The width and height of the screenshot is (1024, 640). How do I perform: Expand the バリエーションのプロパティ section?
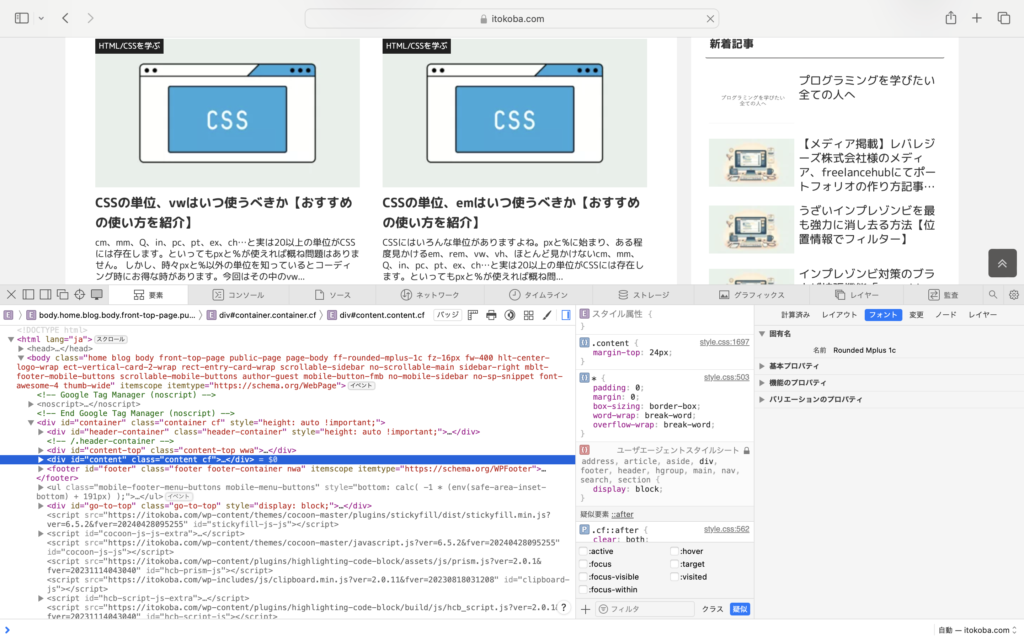pyautogui.click(x=762, y=400)
